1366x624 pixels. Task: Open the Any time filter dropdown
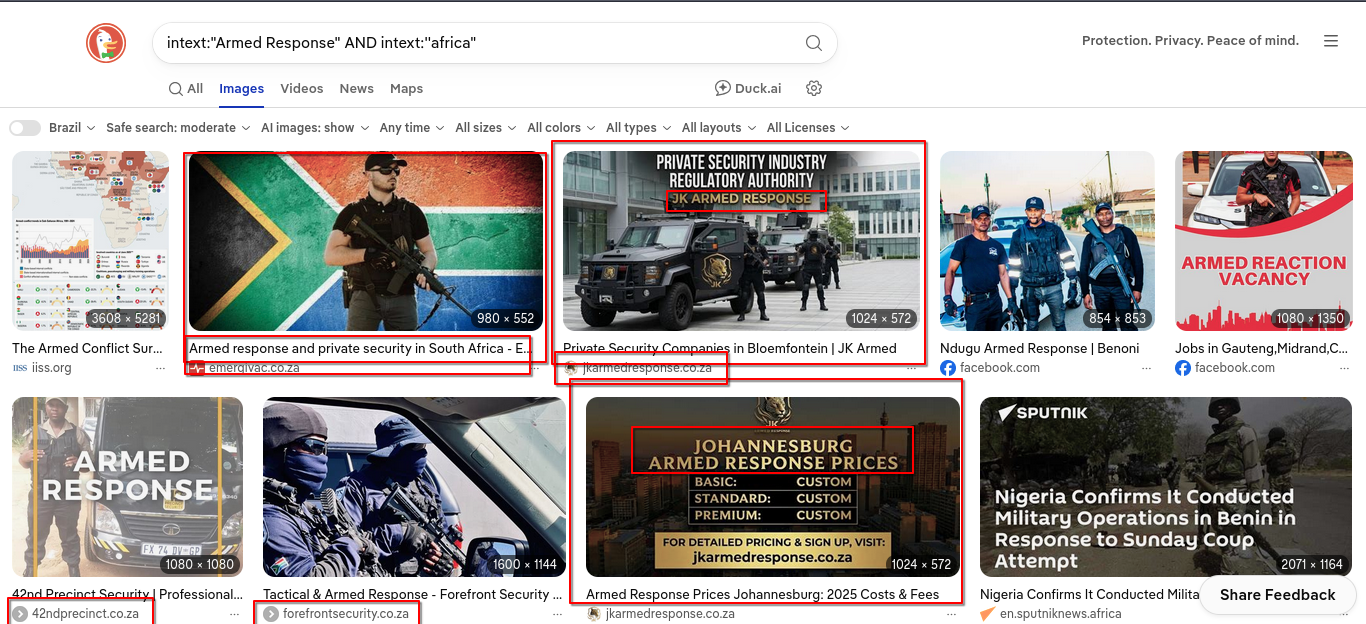coord(412,128)
